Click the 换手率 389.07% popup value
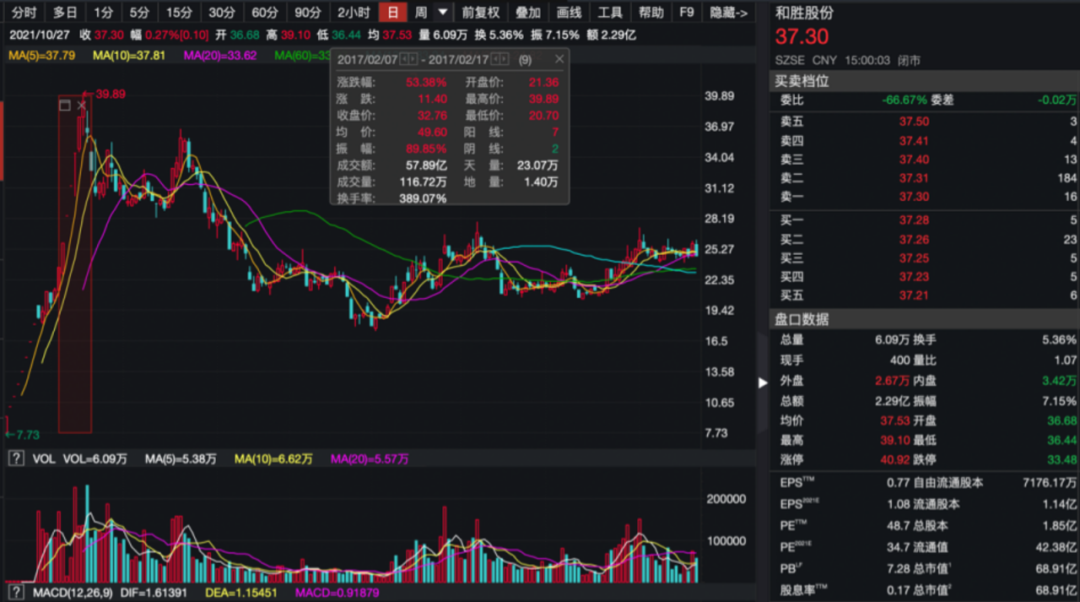The height and width of the screenshot is (602, 1080). 423,198
